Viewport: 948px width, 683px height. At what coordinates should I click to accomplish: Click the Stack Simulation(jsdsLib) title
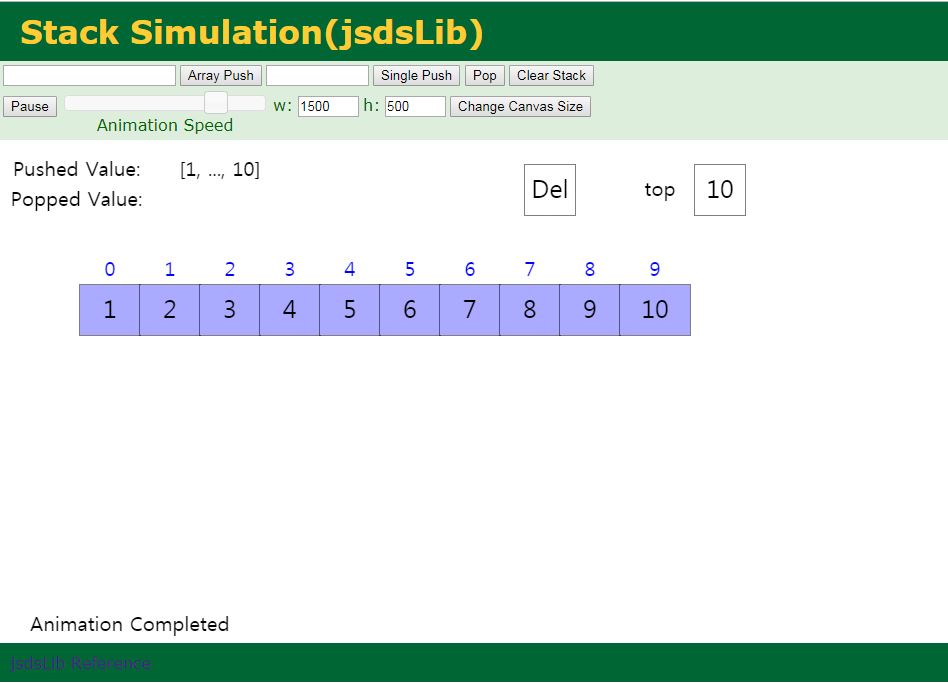(252, 33)
